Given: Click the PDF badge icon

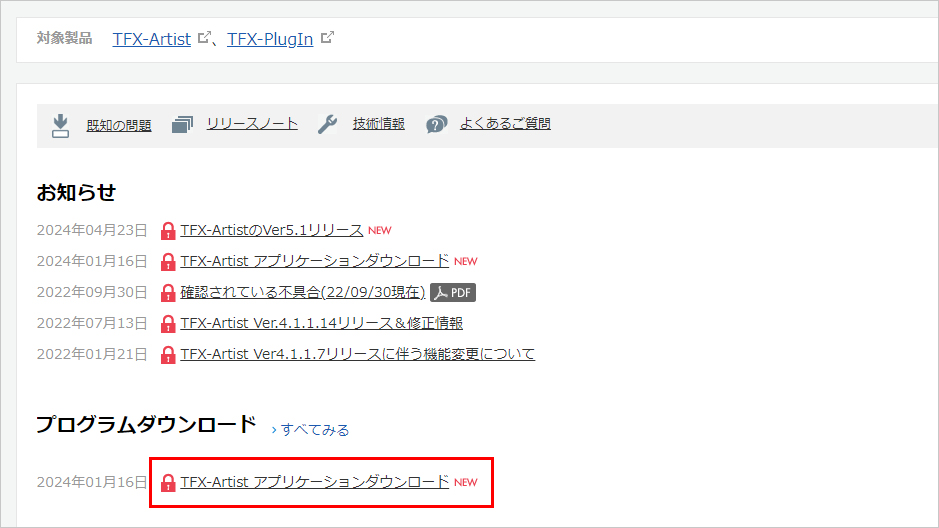Looking at the screenshot, I should click(453, 293).
